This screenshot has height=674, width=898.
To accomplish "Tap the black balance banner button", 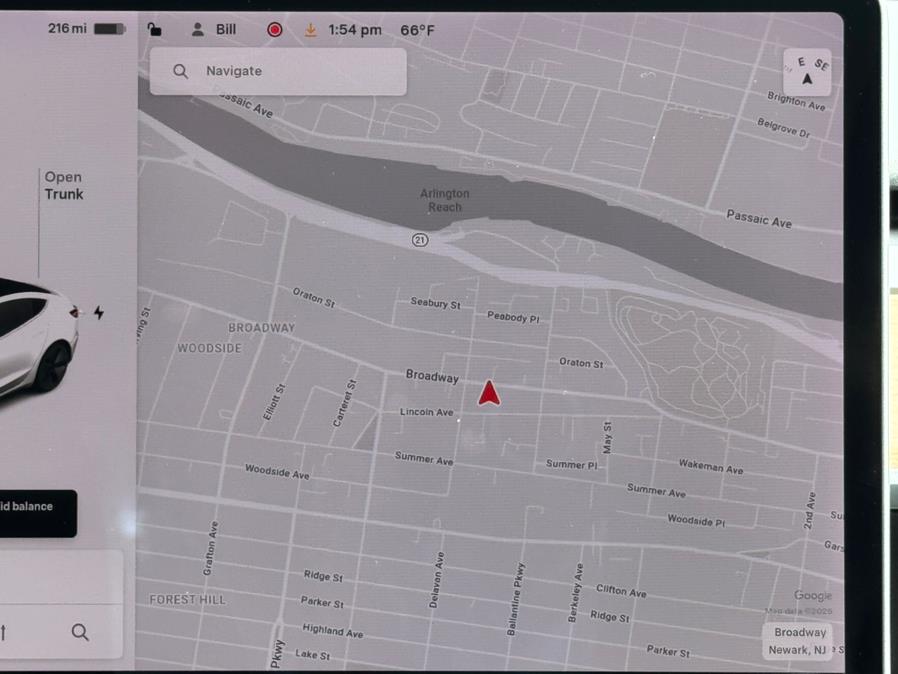I will [38, 514].
